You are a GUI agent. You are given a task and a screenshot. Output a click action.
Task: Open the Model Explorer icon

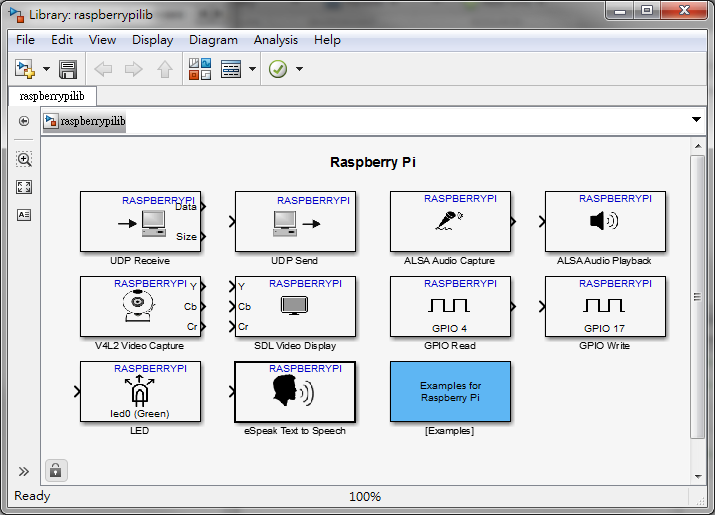coord(231,69)
